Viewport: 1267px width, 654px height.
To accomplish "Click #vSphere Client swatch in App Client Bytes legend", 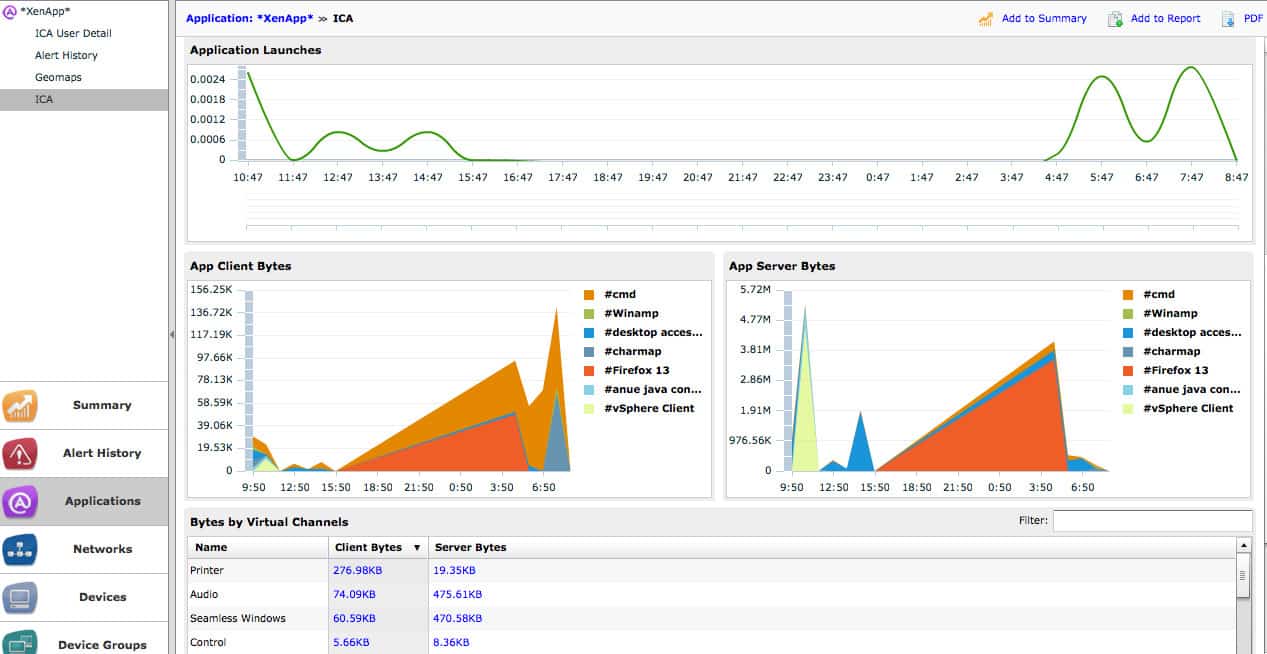I will [589, 408].
